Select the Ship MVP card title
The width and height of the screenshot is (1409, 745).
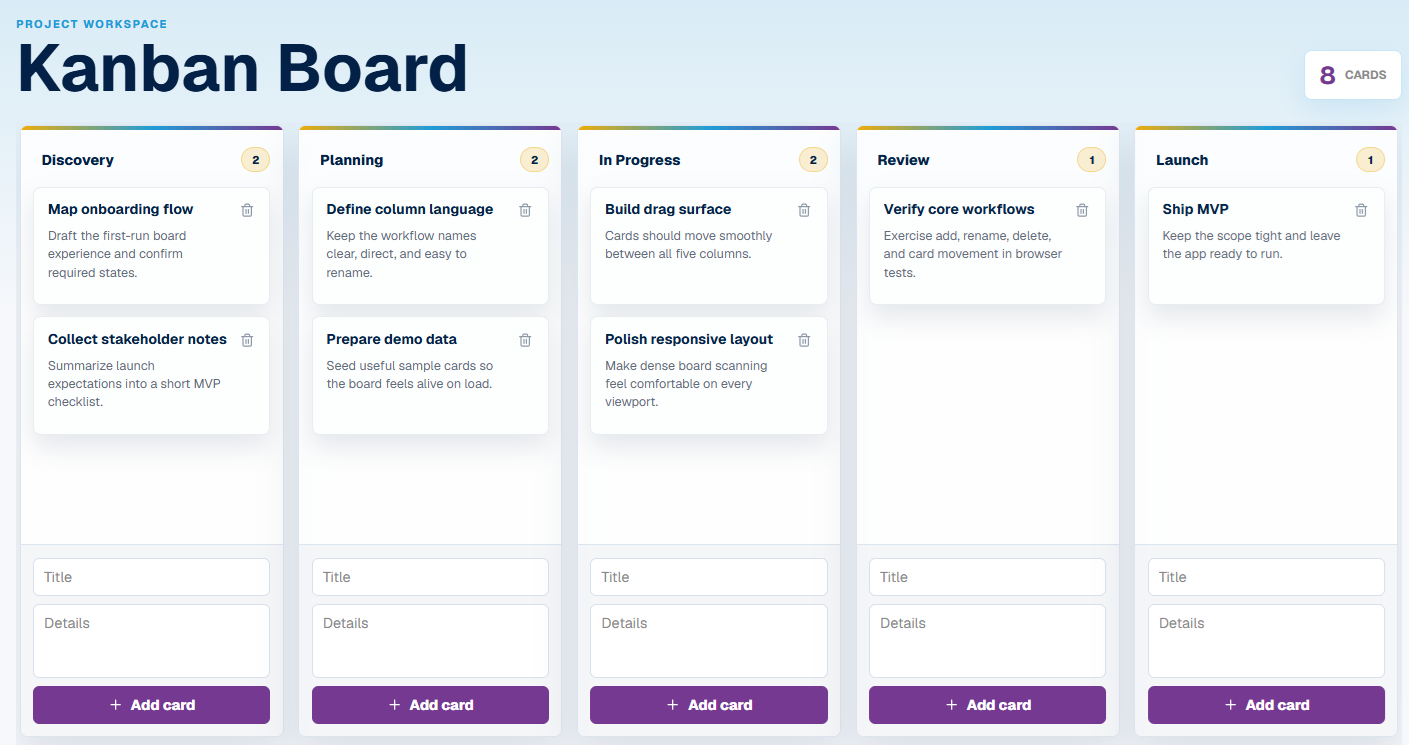(1196, 209)
